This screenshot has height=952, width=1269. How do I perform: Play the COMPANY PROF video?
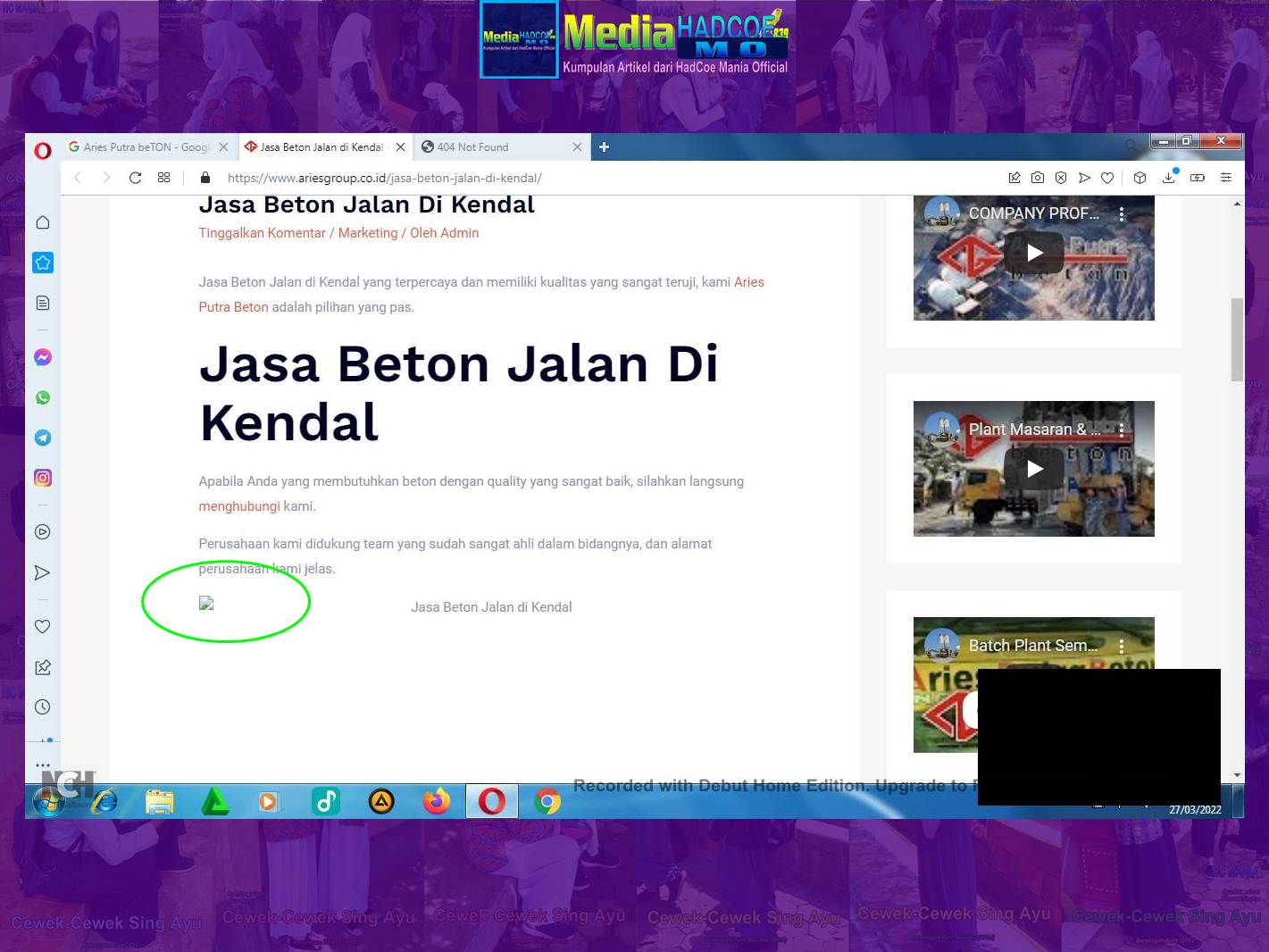pyautogui.click(x=1034, y=253)
